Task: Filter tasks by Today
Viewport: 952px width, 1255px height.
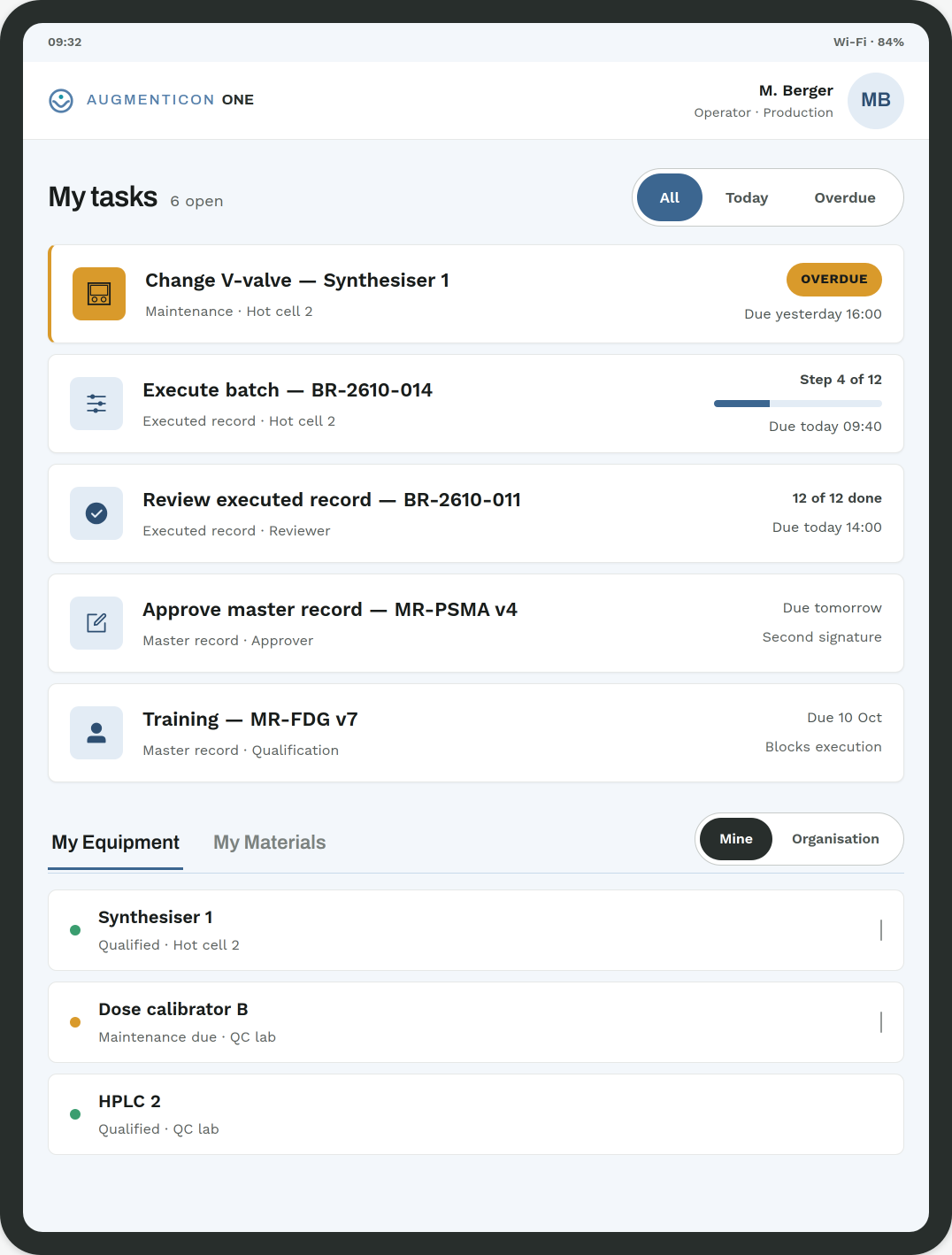Action: [x=747, y=197]
